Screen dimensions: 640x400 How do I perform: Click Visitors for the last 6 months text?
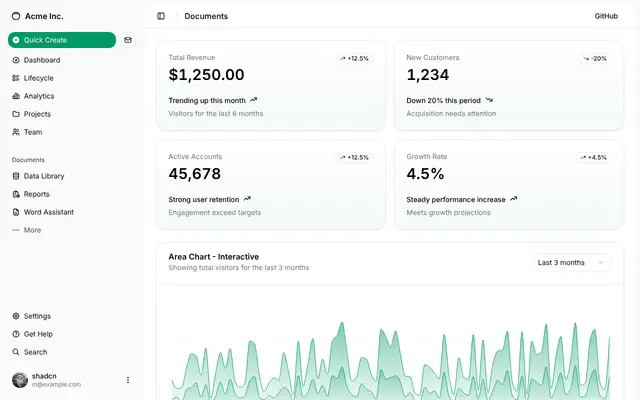[216, 113]
